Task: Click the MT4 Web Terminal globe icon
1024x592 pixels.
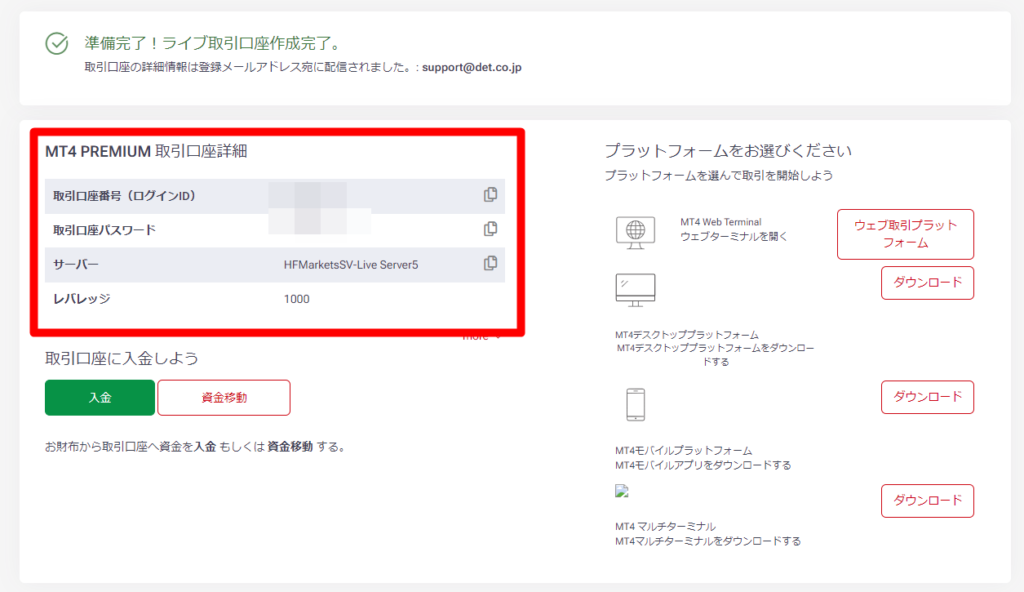Action: [x=635, y=233]
